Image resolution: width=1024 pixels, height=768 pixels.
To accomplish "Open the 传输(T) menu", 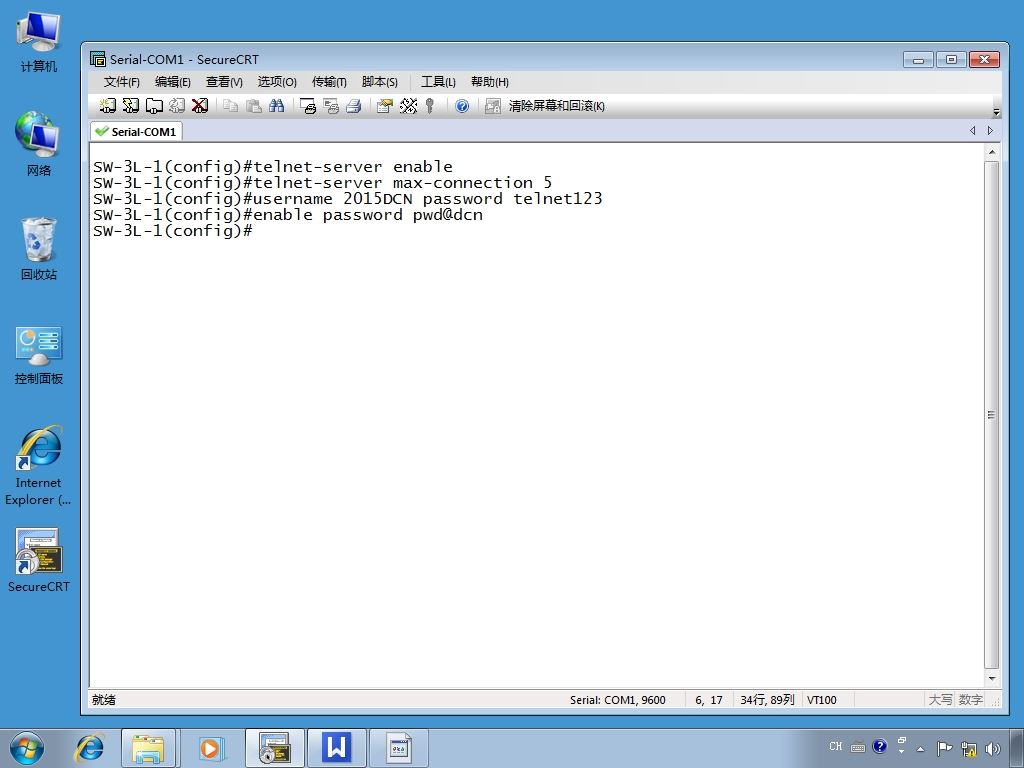I will (329, 82).
